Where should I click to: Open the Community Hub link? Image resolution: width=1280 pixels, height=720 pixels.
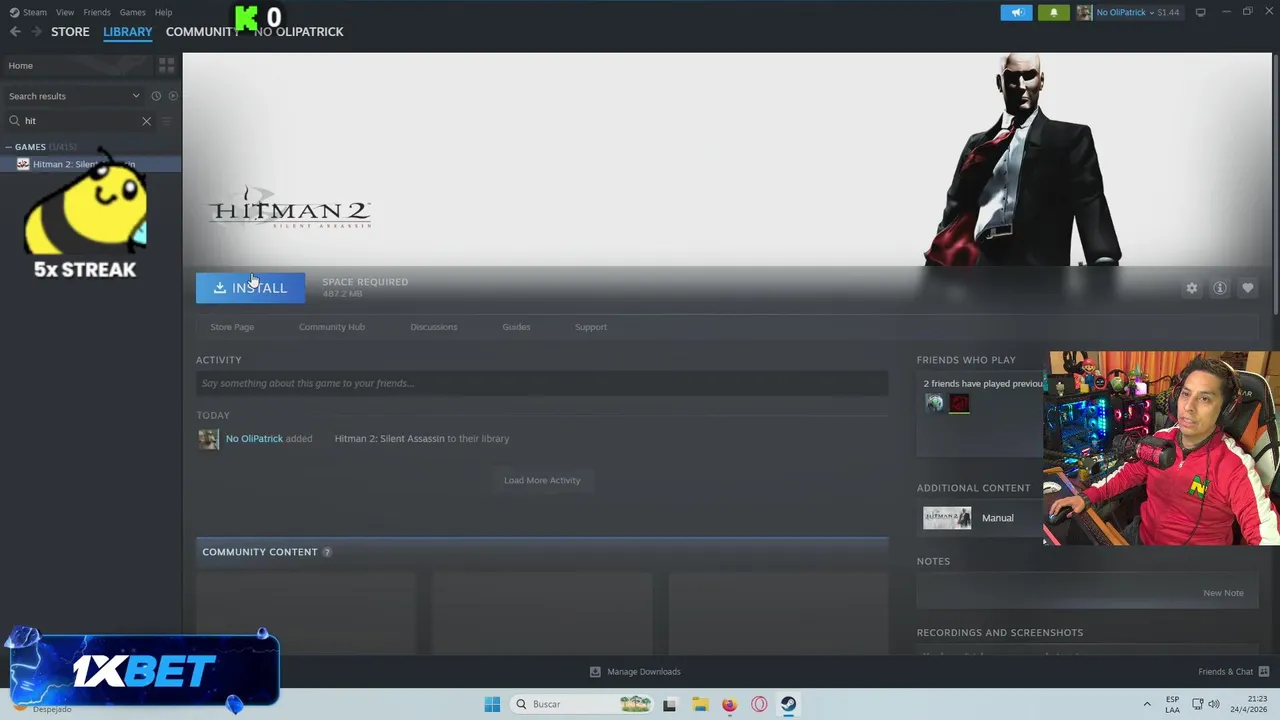click(x=332, y=327)
